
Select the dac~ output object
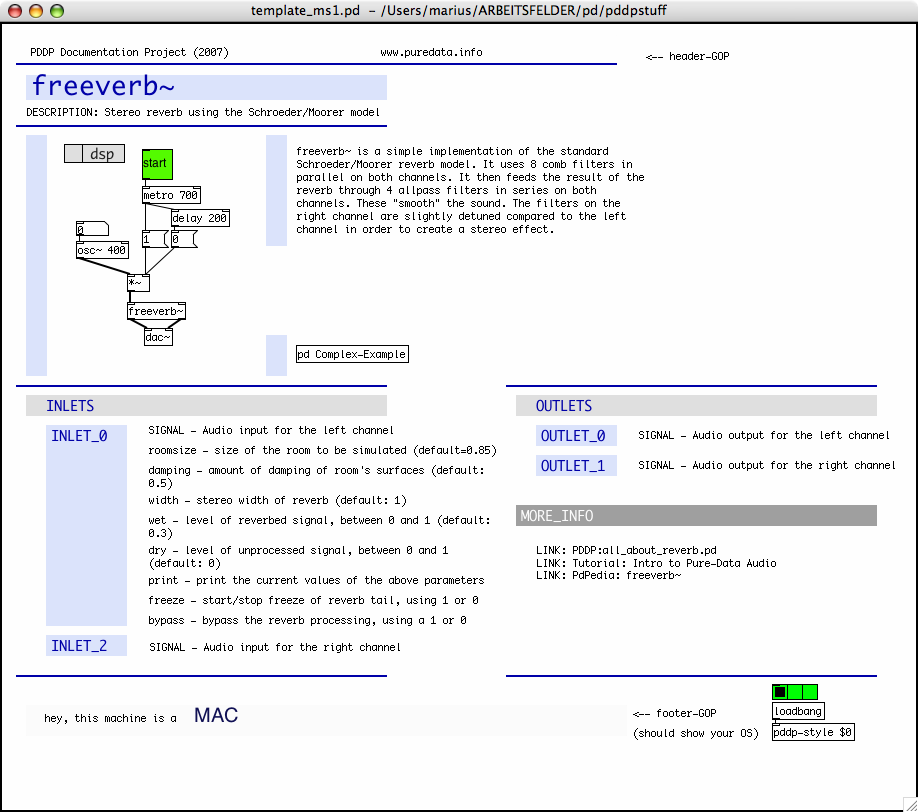click(158, 337)
